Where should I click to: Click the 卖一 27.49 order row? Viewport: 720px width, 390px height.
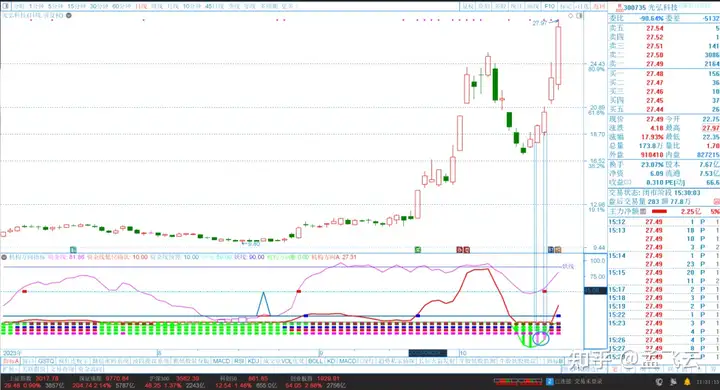(x=664, y=64)
